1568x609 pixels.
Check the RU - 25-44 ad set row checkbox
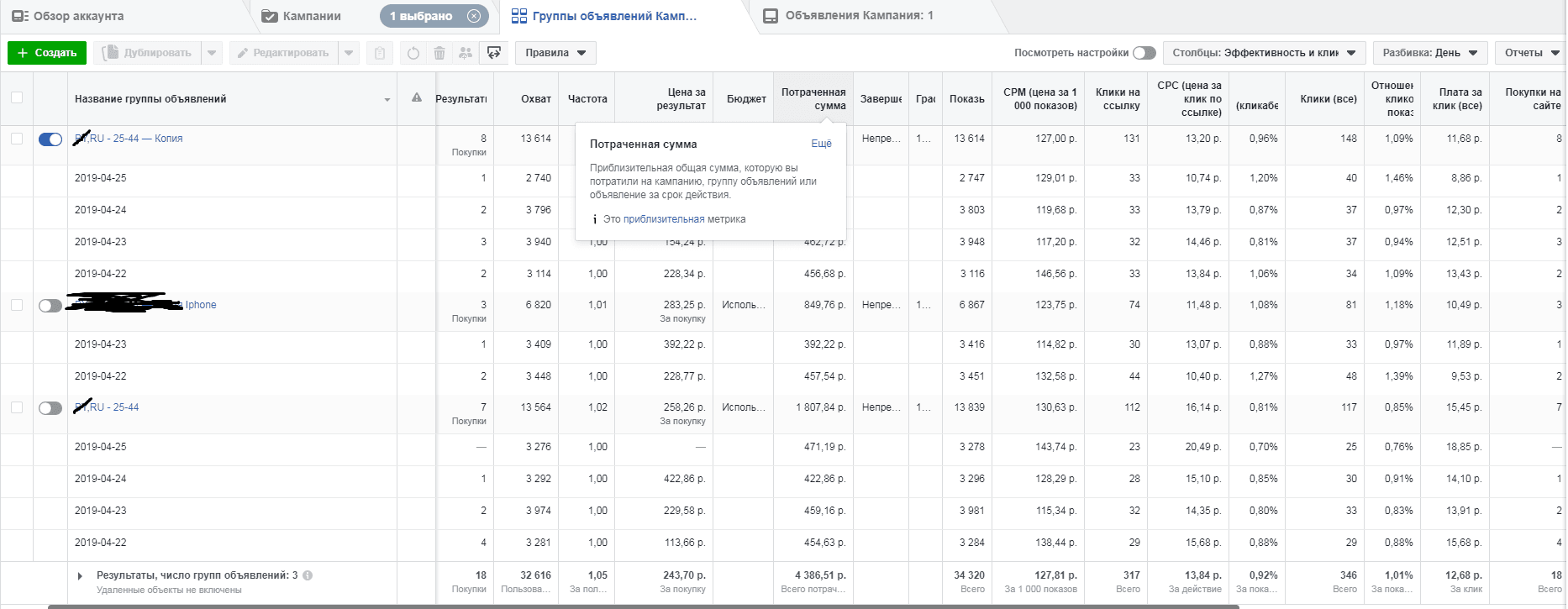point(17,407)
